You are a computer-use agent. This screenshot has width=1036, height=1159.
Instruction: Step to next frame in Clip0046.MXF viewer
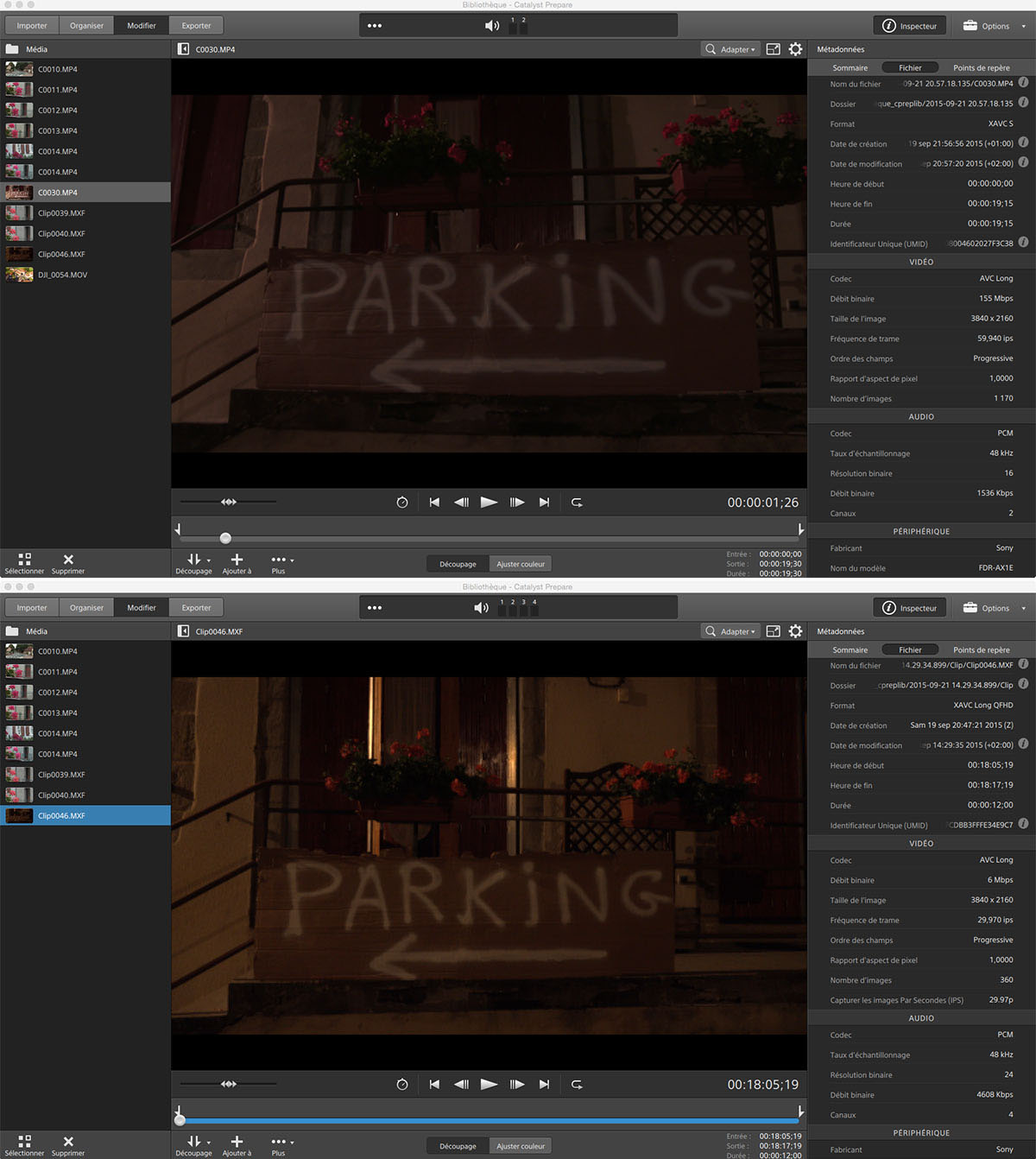517,1084
